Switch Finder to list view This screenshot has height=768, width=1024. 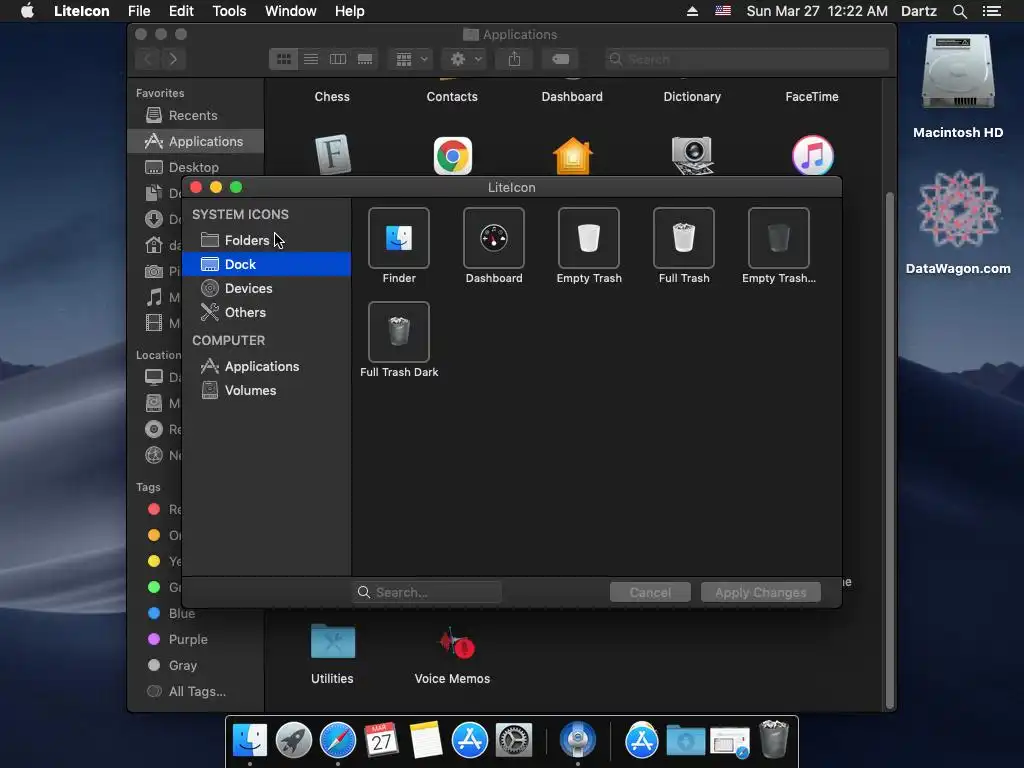(x=311, y=59)
